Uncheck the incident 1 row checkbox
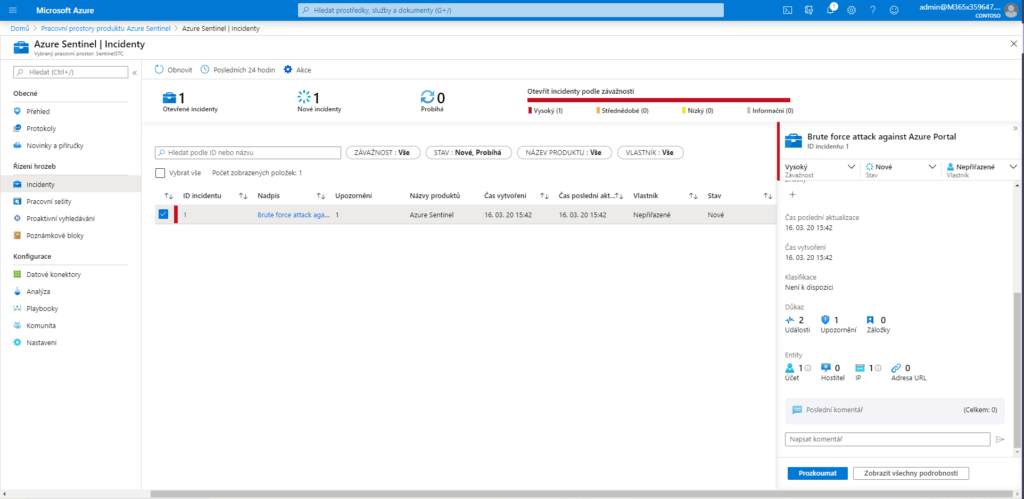 (x=163, y=214)
